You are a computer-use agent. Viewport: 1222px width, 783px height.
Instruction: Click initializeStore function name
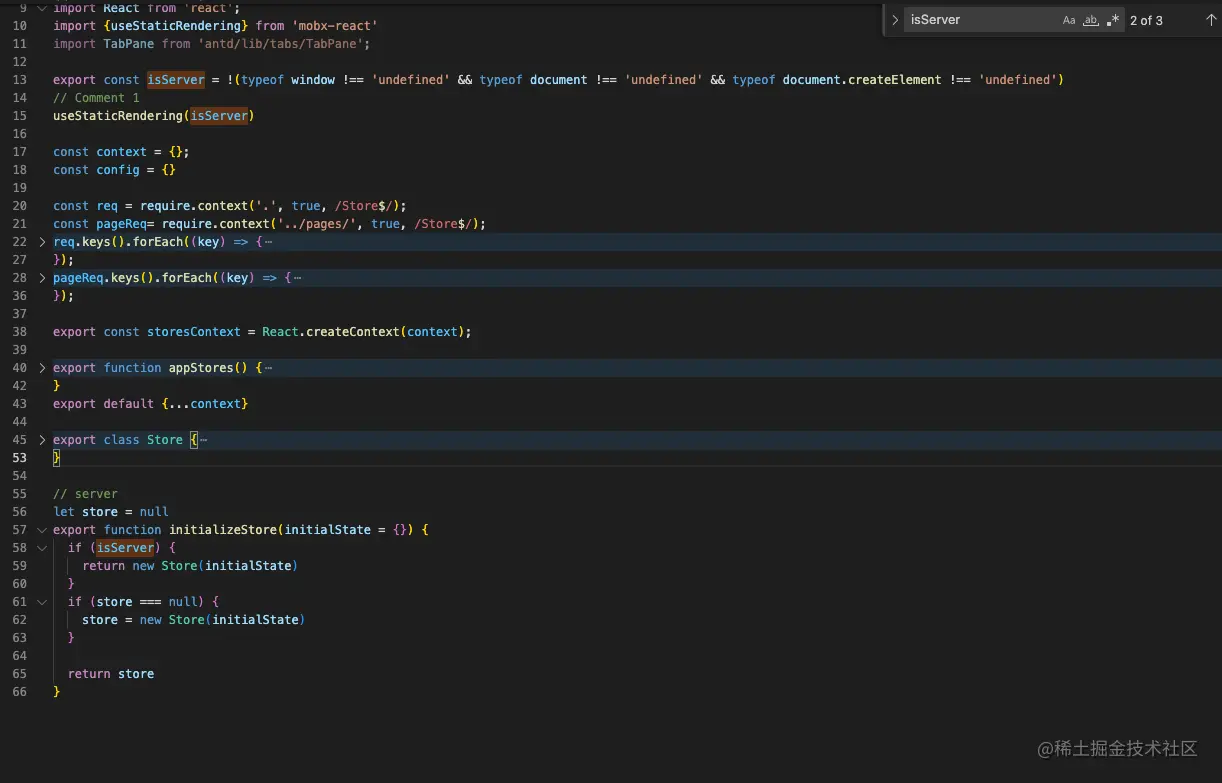(223, 530)
